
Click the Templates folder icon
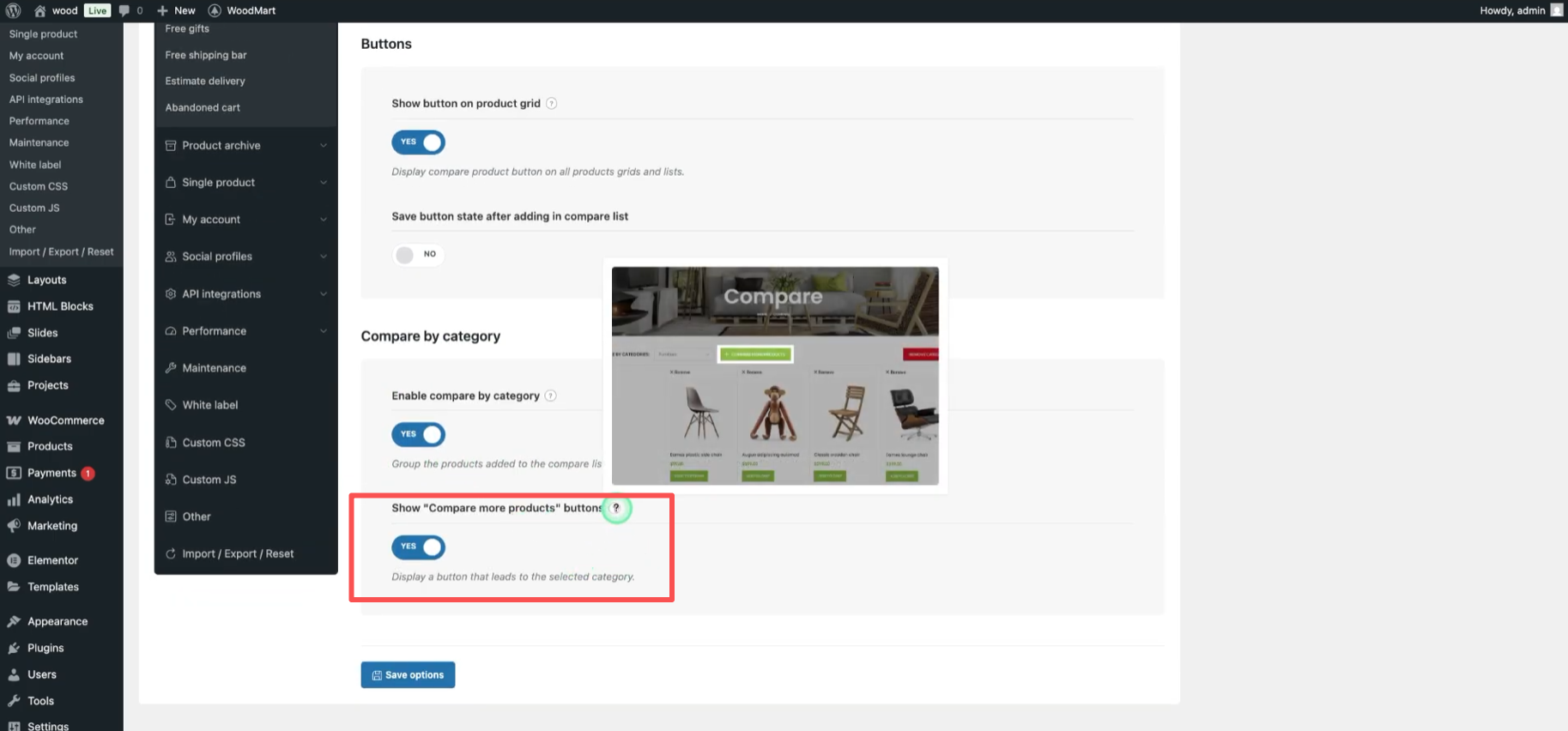coord(14,587)
